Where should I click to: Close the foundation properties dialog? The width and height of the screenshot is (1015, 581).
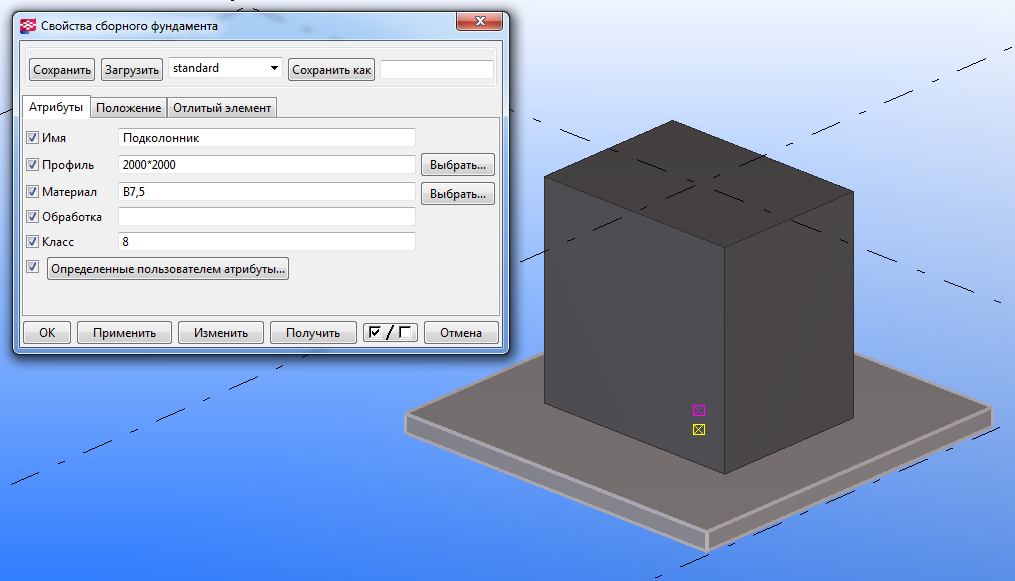(479, 21)
